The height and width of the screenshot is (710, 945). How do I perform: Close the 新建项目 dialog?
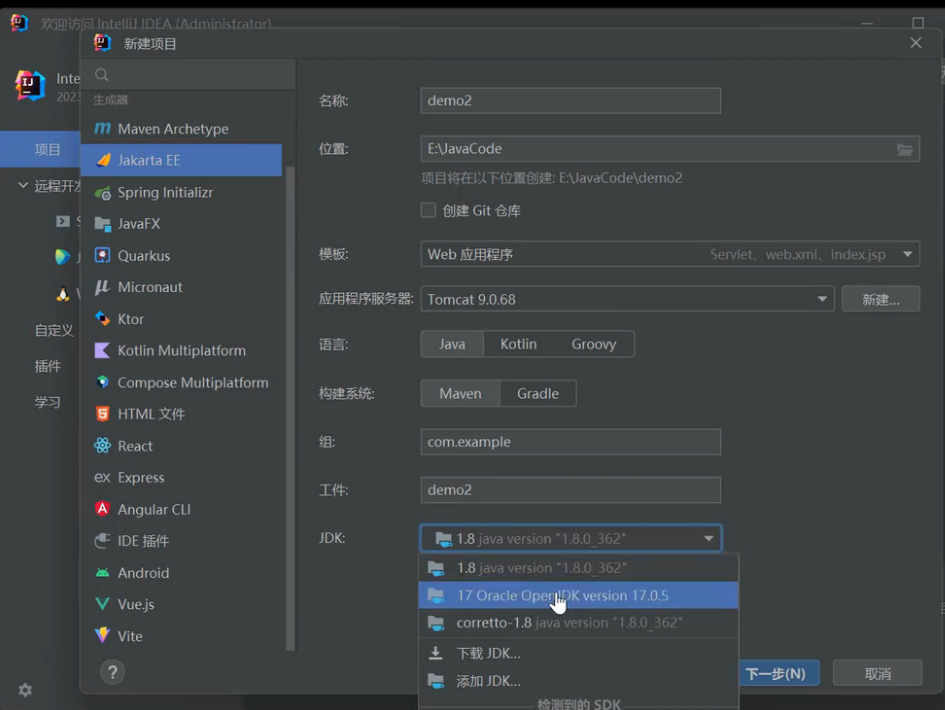pos(916,43)
